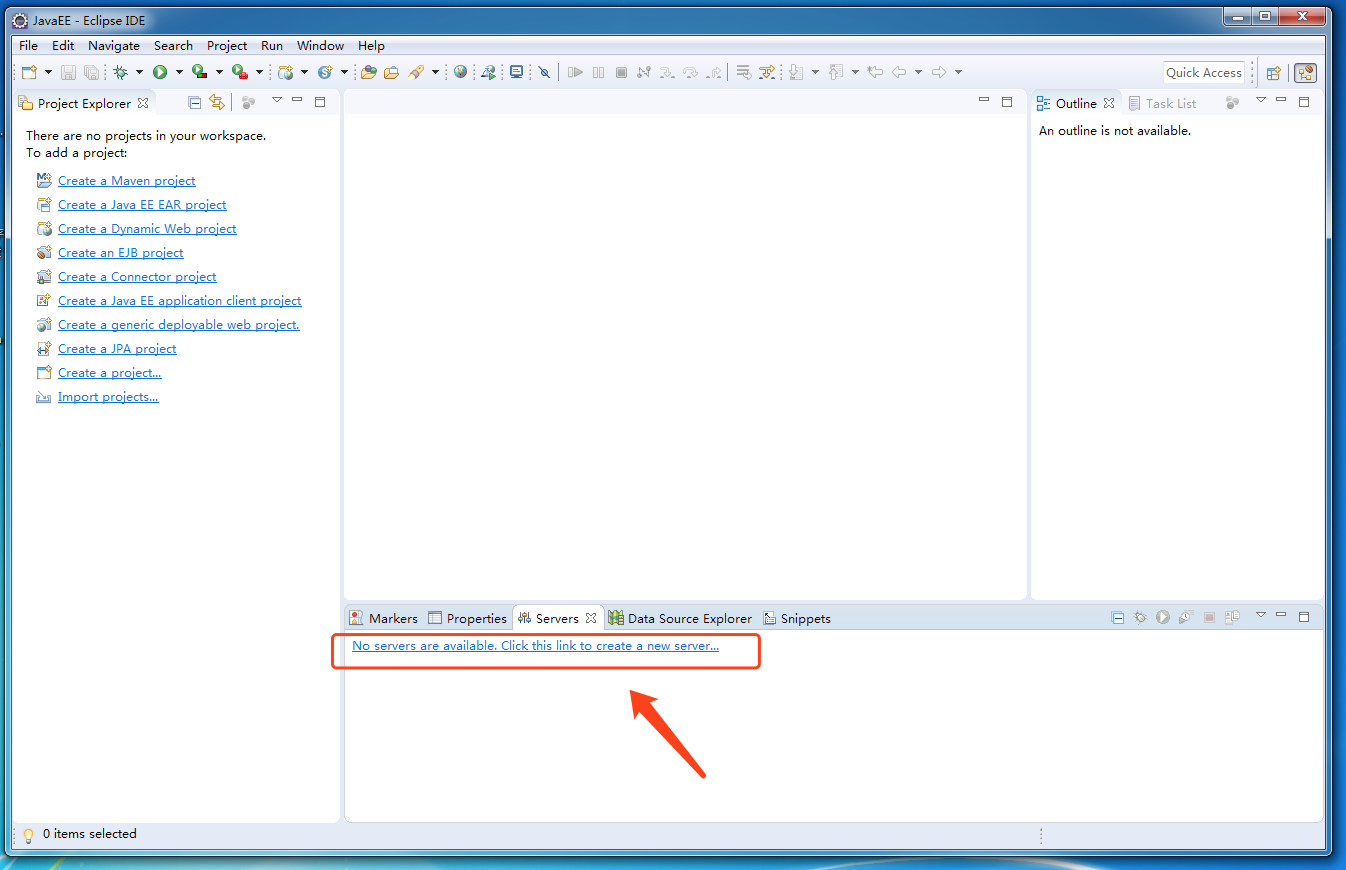
Task: Click the Suspend debug icon
Action: click(598, 72)
